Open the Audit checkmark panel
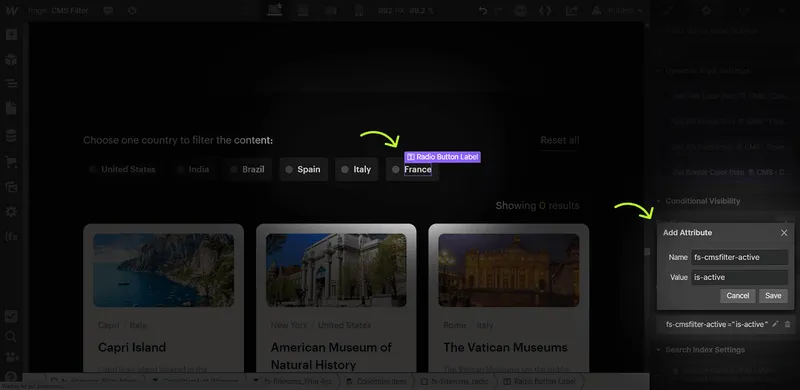 click(x=11, y=316)
